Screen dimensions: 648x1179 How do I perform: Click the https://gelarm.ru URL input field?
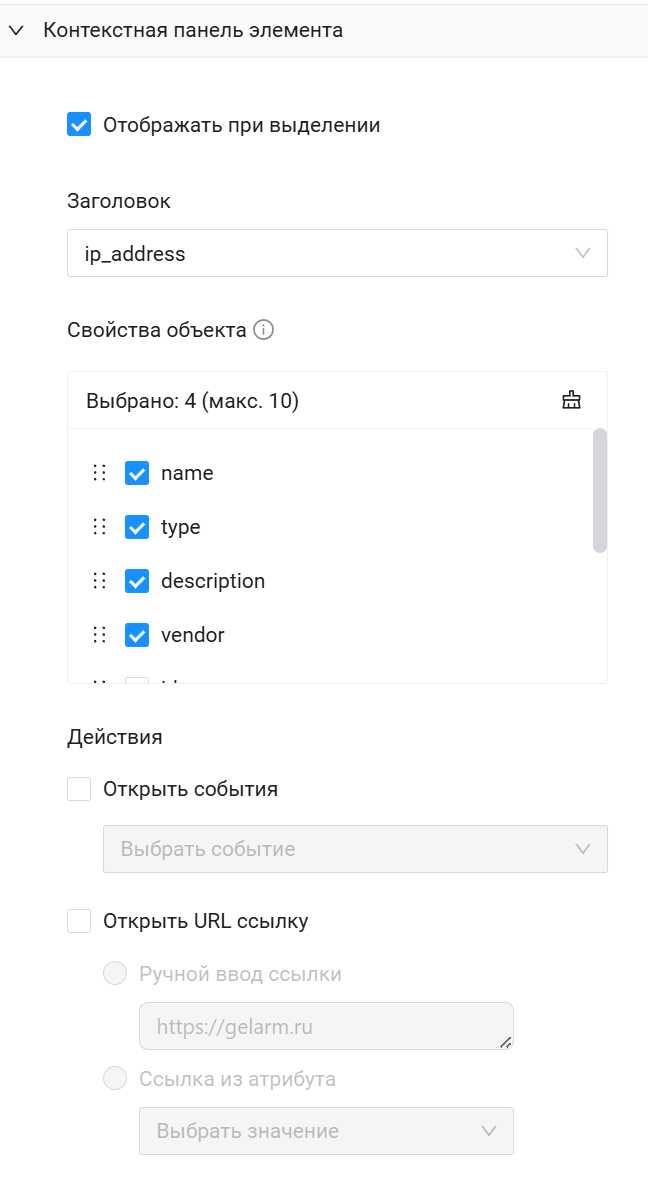(x=326, y=1026)
